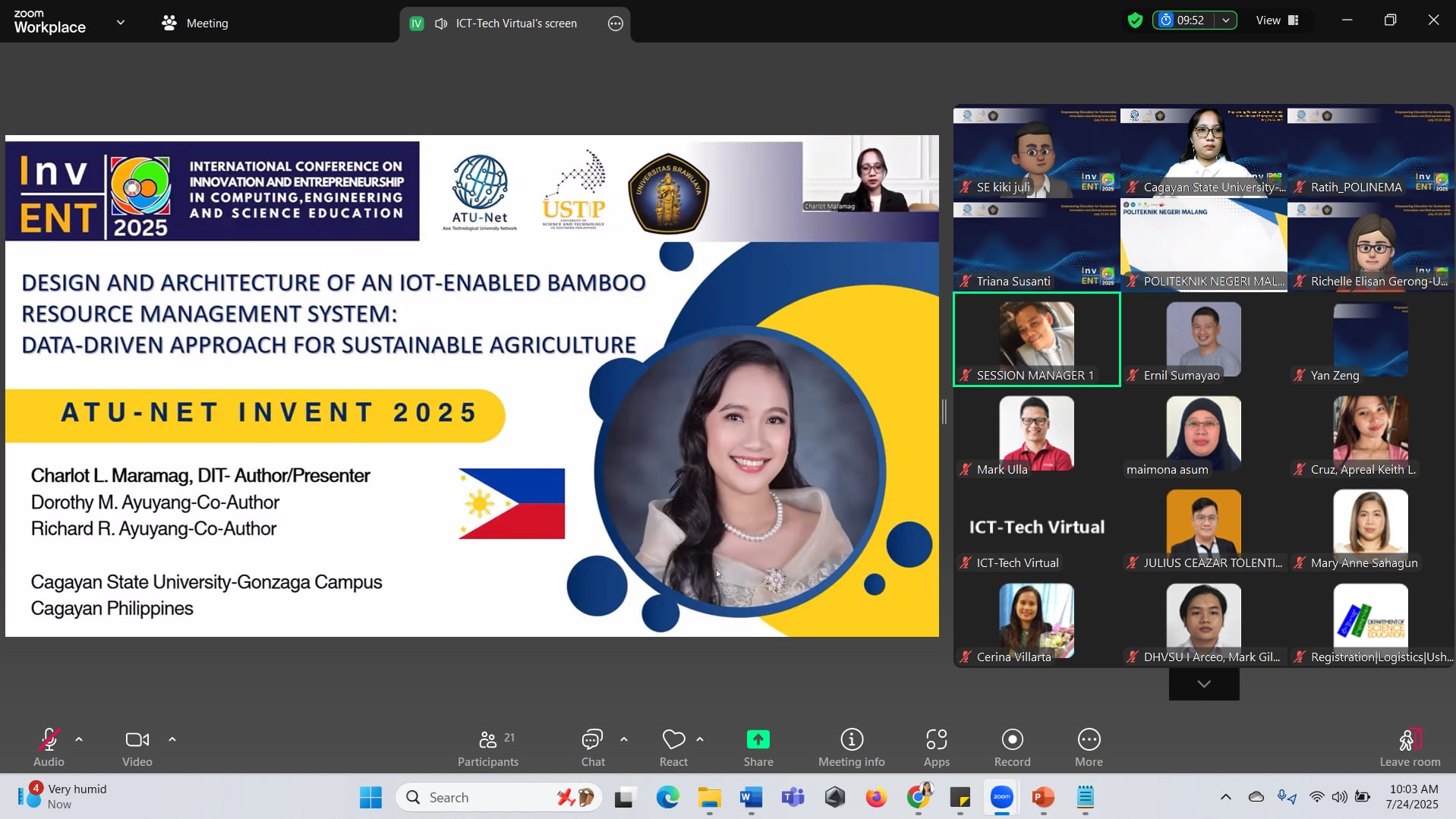This screenshot has width=1456, height=819.
Task: Select the POLITEKNIK NEGERI MALANG tile
Action: coord(1204,245)
